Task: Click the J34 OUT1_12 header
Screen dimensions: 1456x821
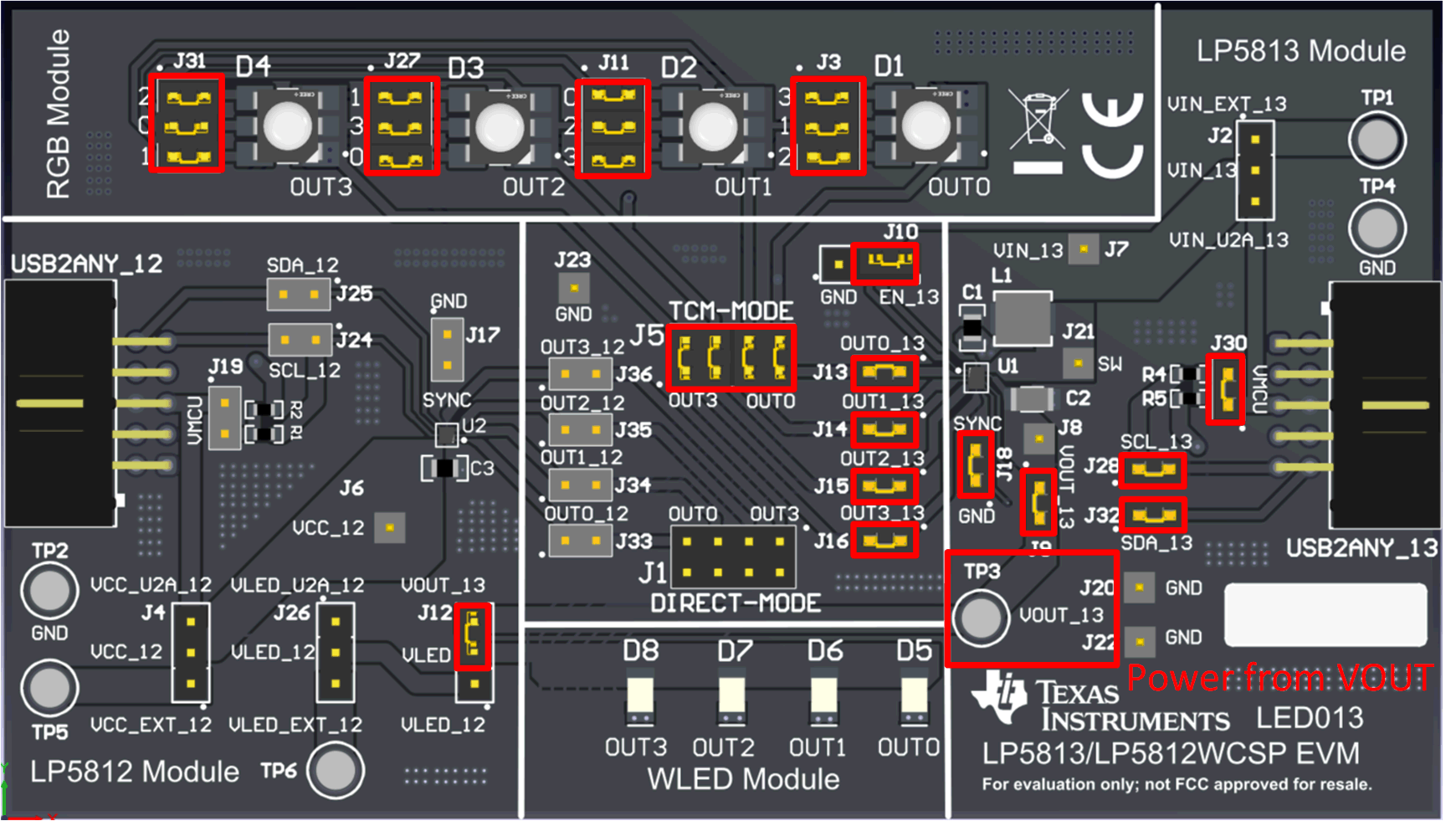Action: pyautogui.click(x=580, y=485)
